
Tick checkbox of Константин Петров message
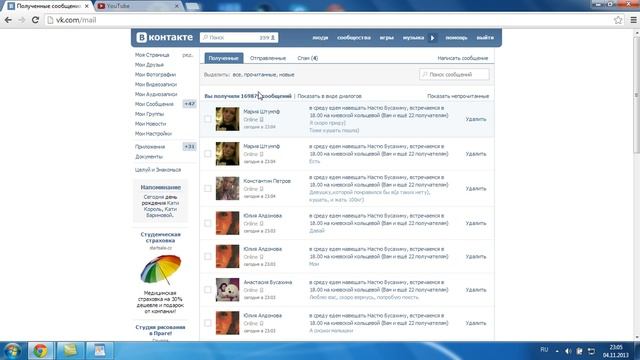tap(208, 188)
